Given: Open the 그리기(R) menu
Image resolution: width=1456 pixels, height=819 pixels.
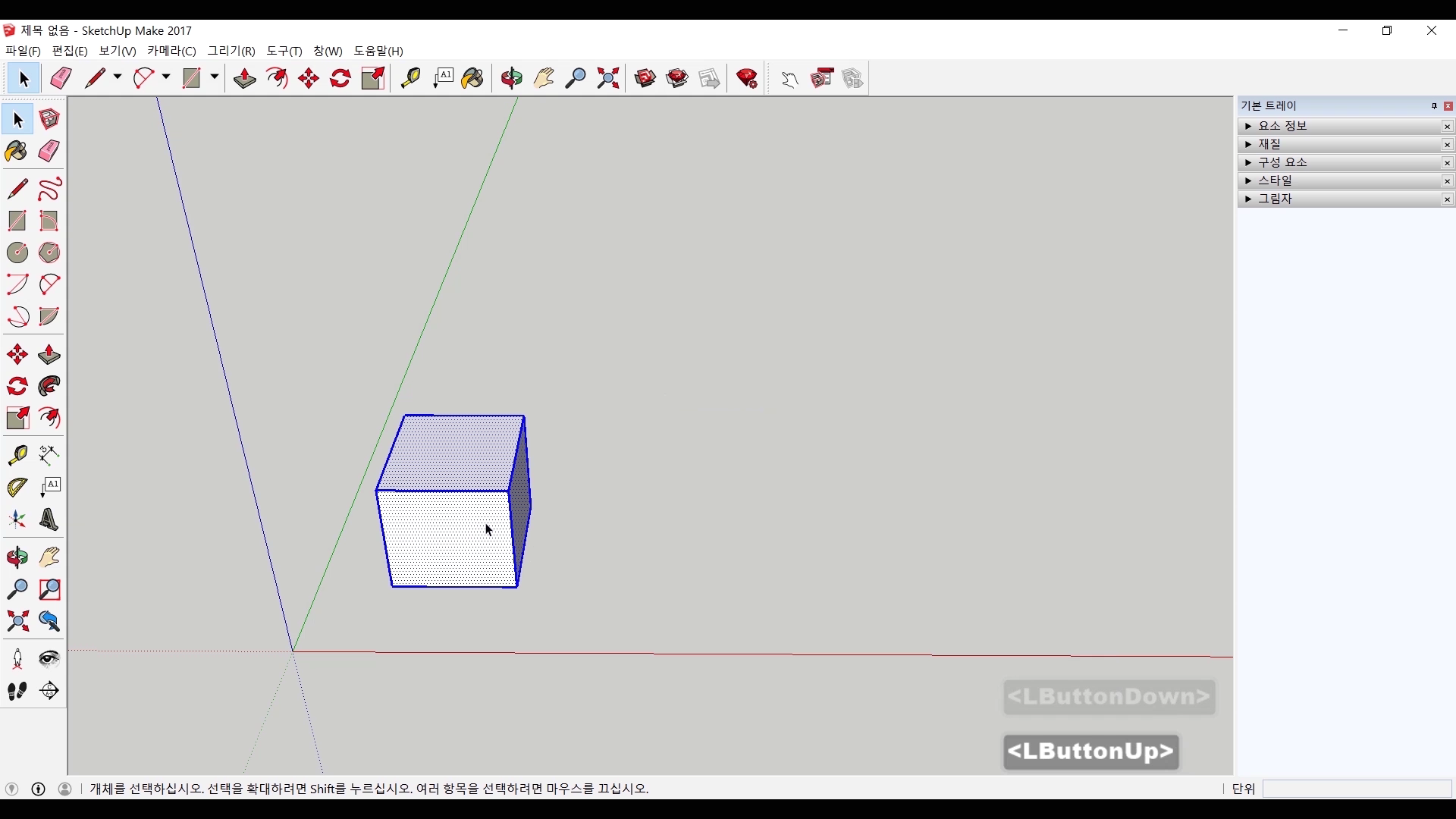Looking at the screenshot, I should click(x=231, y=51).
